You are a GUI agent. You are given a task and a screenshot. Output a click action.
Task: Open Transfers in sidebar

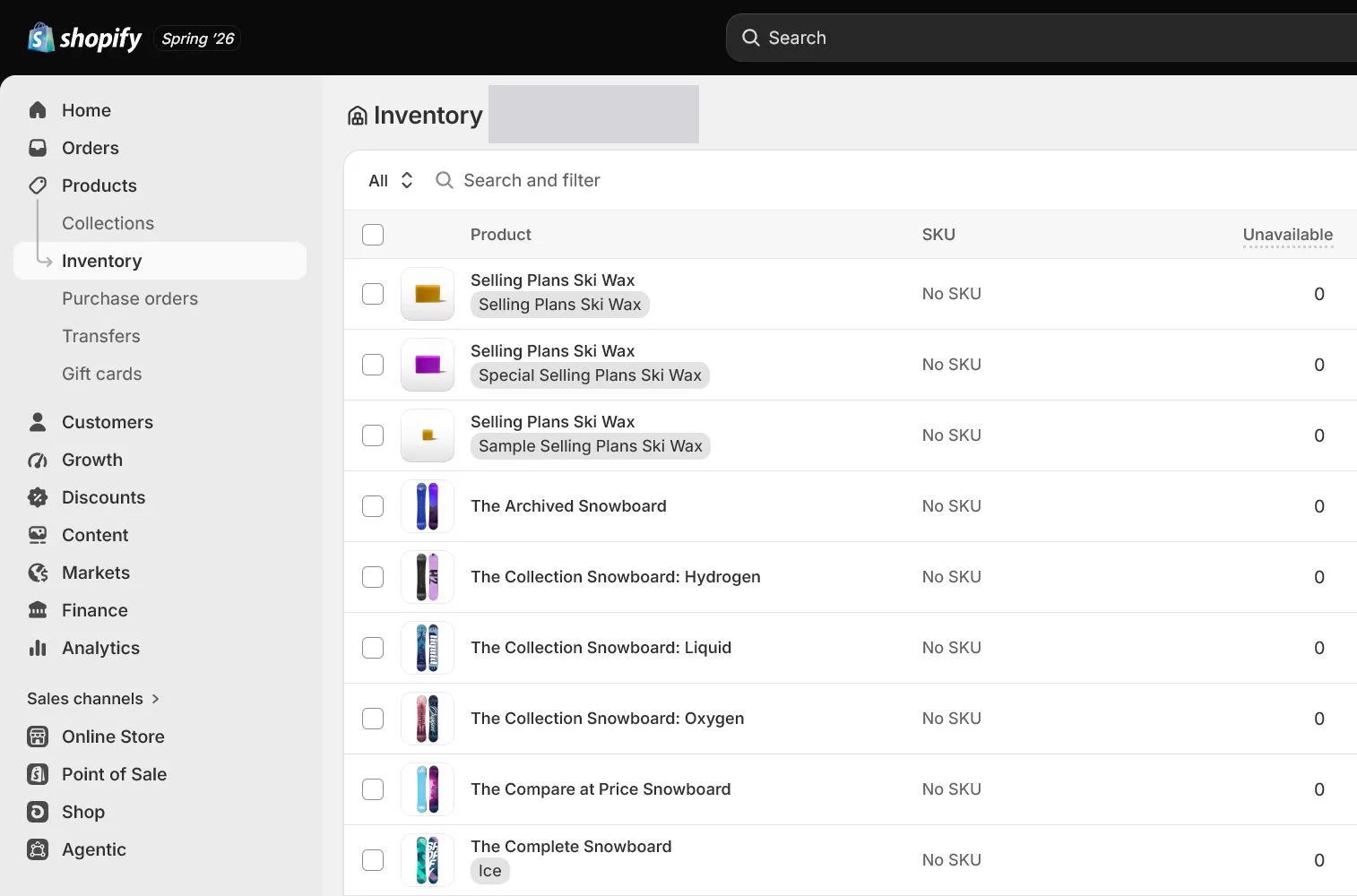pyautogui.click(x=101, y=336)
